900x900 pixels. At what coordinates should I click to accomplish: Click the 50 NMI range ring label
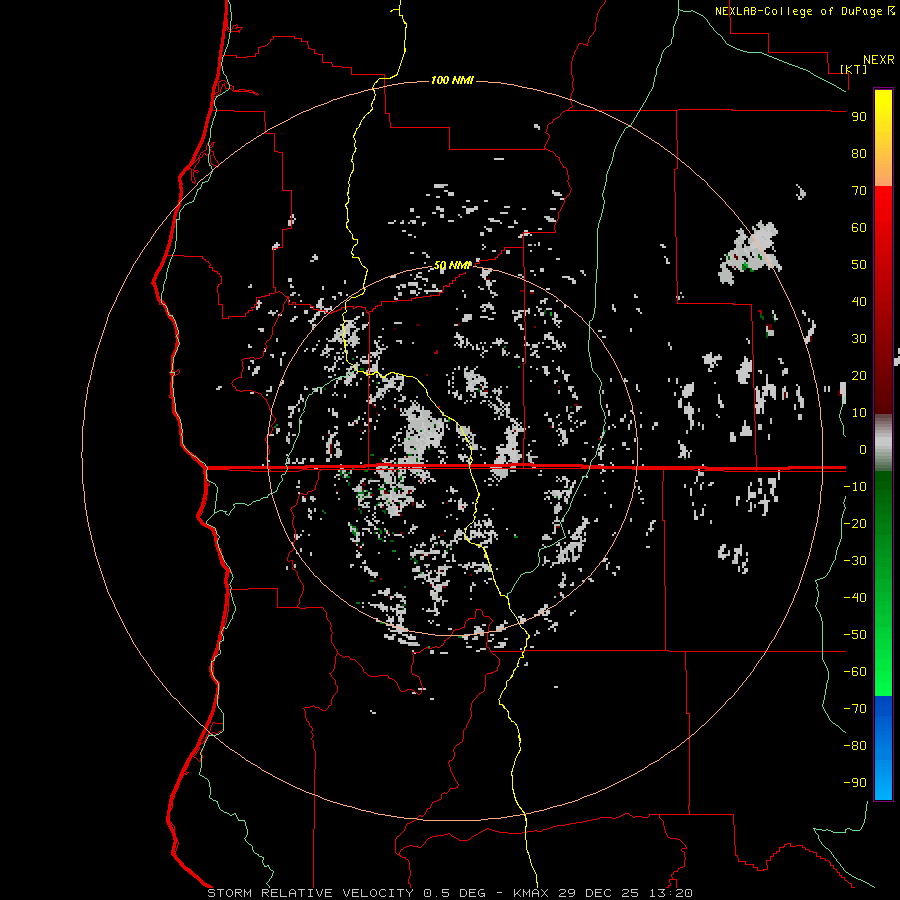tap(452, 265)
